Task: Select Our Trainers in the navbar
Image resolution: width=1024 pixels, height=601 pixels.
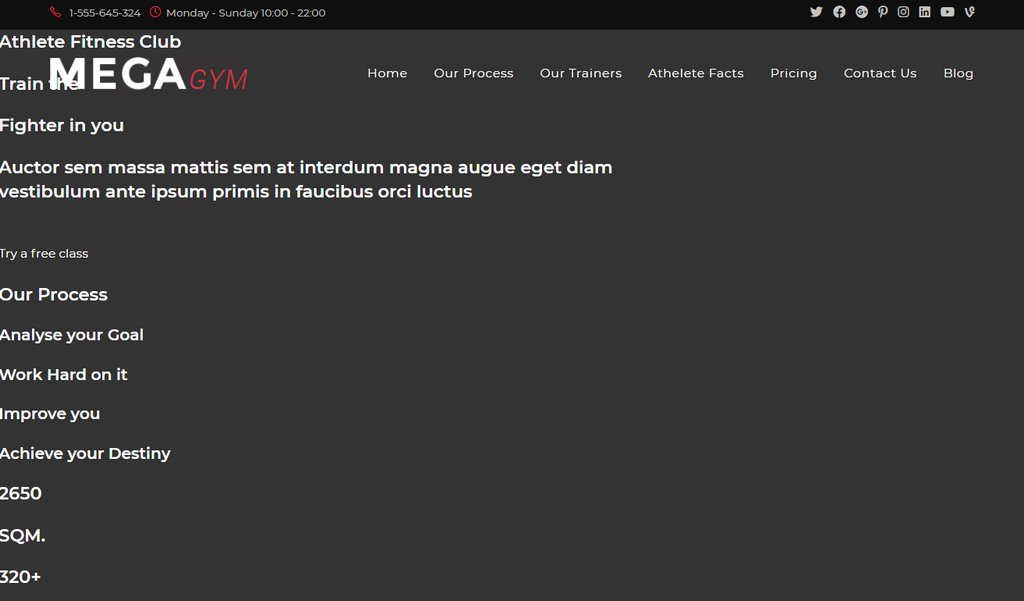Action: pos(580,73)
